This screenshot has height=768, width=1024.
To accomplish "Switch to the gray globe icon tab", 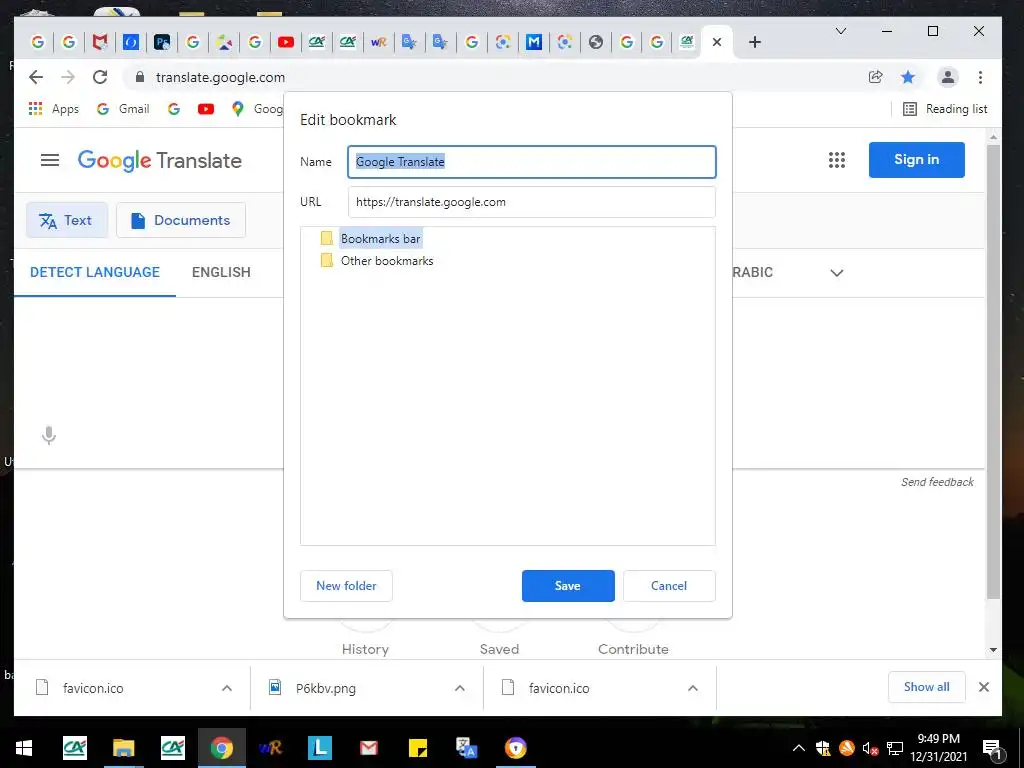I will click(596, 42).
